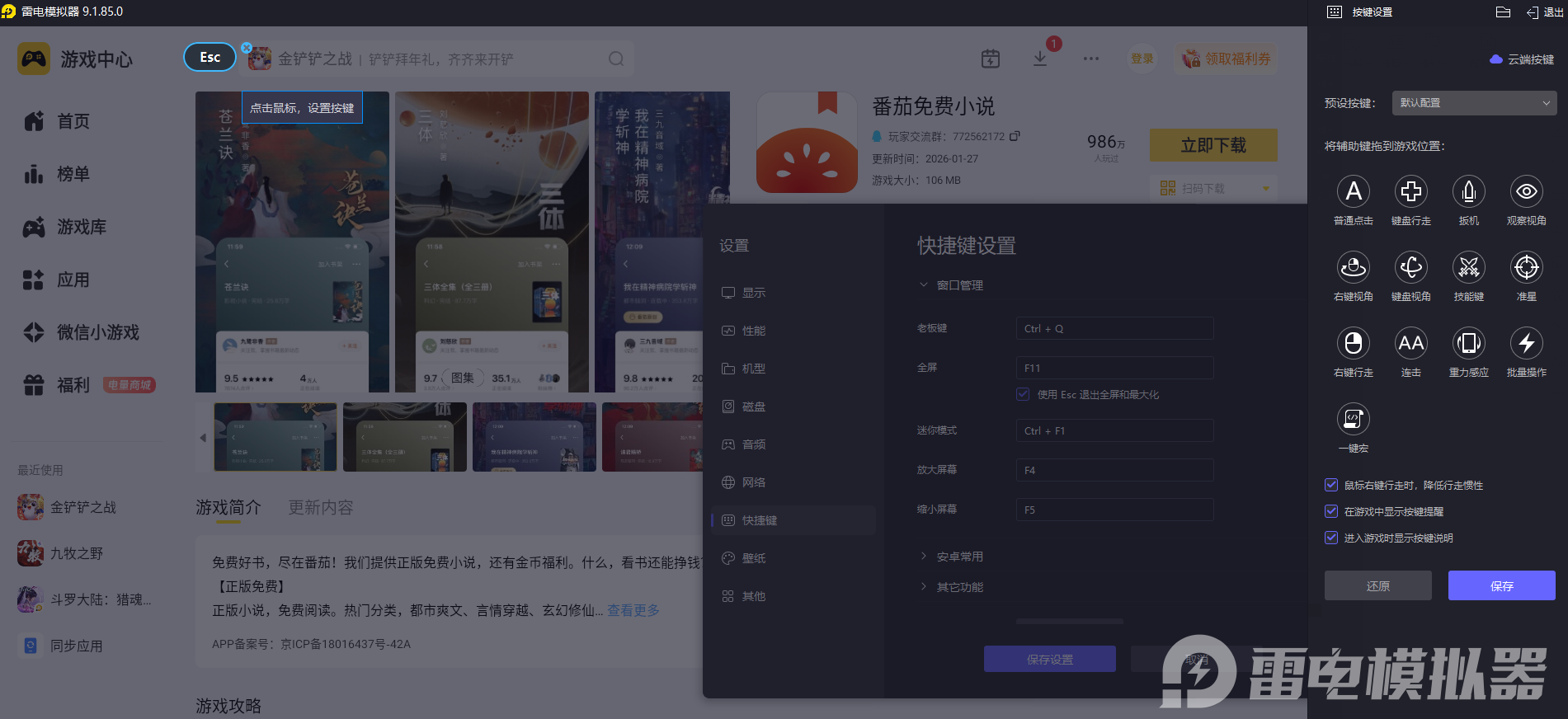The height and width of the screenshot is (719, 1568).
Task: Select the 扳机 trigger key icon
Action: 1468,192
